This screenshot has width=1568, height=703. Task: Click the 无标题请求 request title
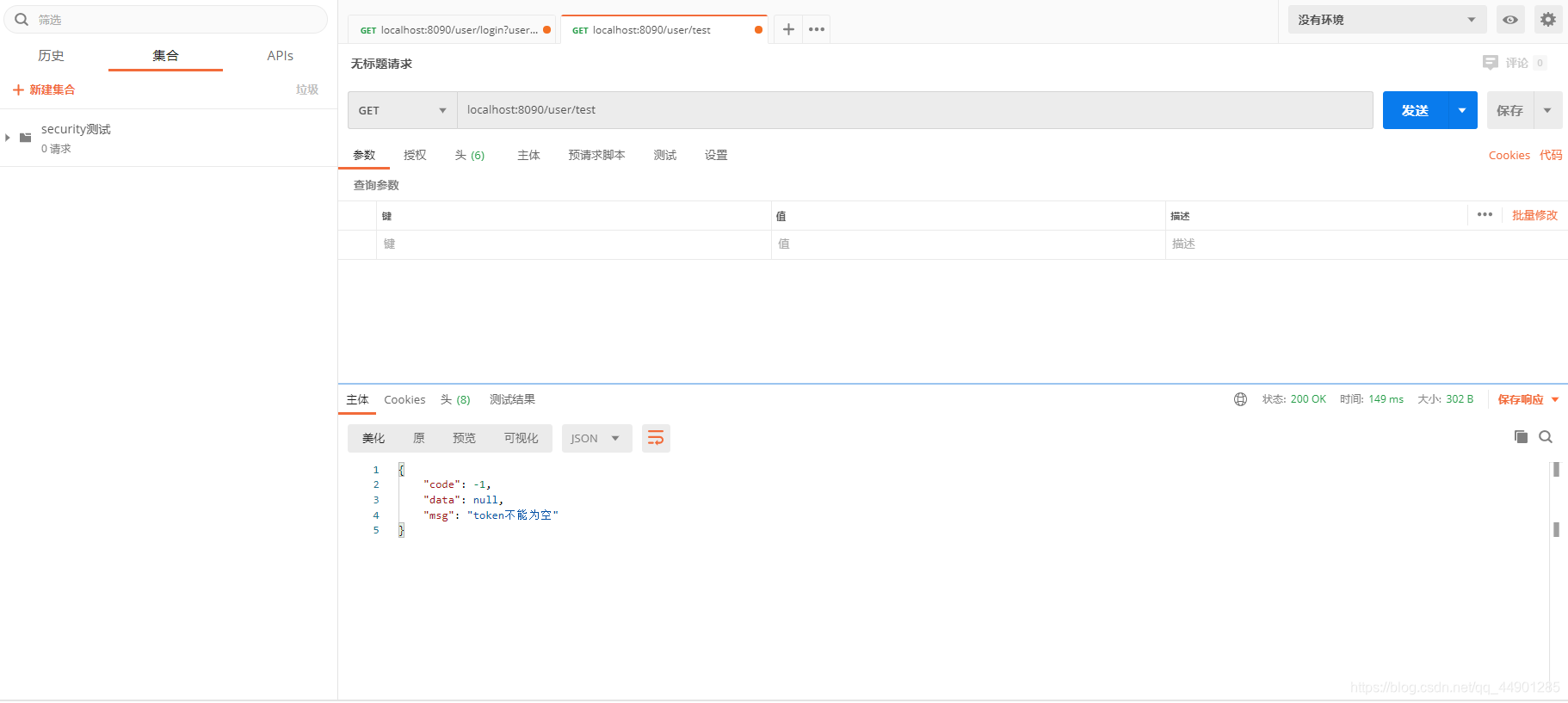[x=381, y=64]
